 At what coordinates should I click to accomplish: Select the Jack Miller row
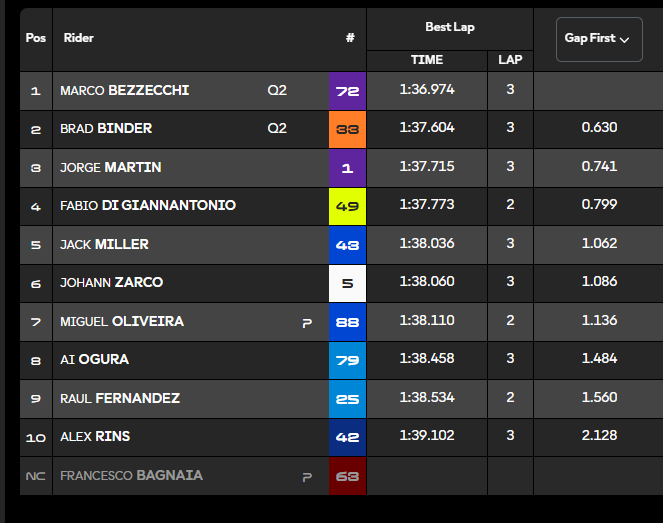click(342, 245)
